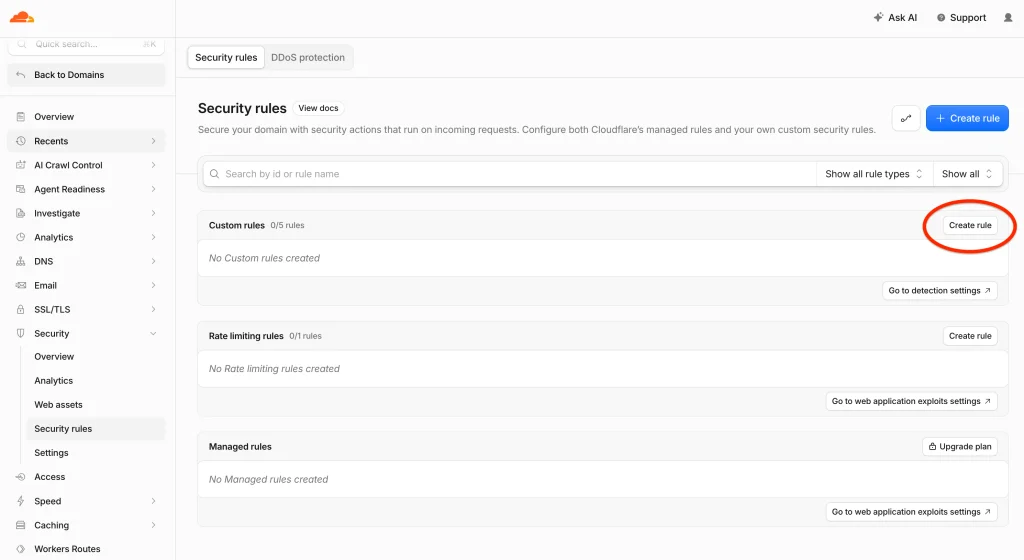The width and height of the screenshot is (1024, 560).
Task: Expand the Recents sidebar section
Action: tap(153, 141)
